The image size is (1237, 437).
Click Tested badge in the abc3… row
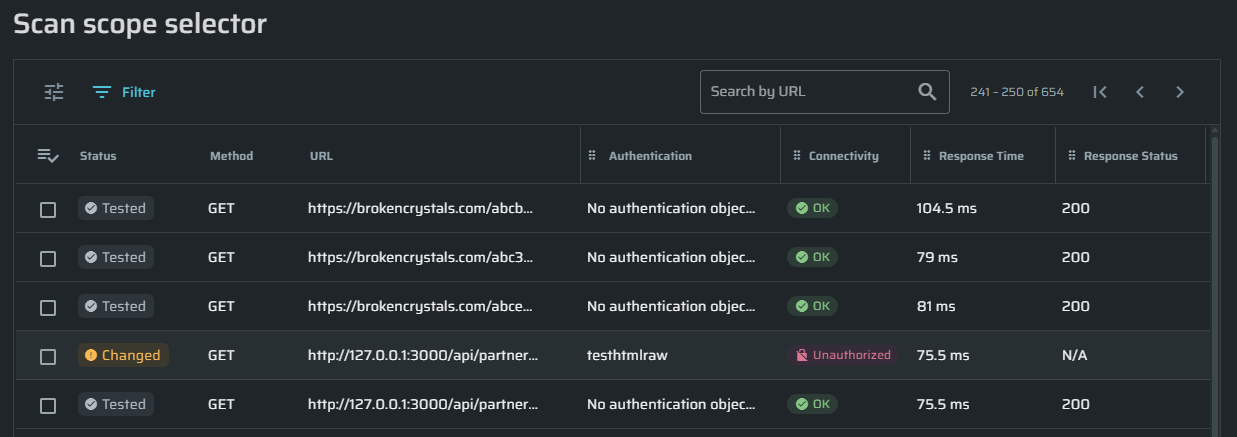[x=116, y=257]
